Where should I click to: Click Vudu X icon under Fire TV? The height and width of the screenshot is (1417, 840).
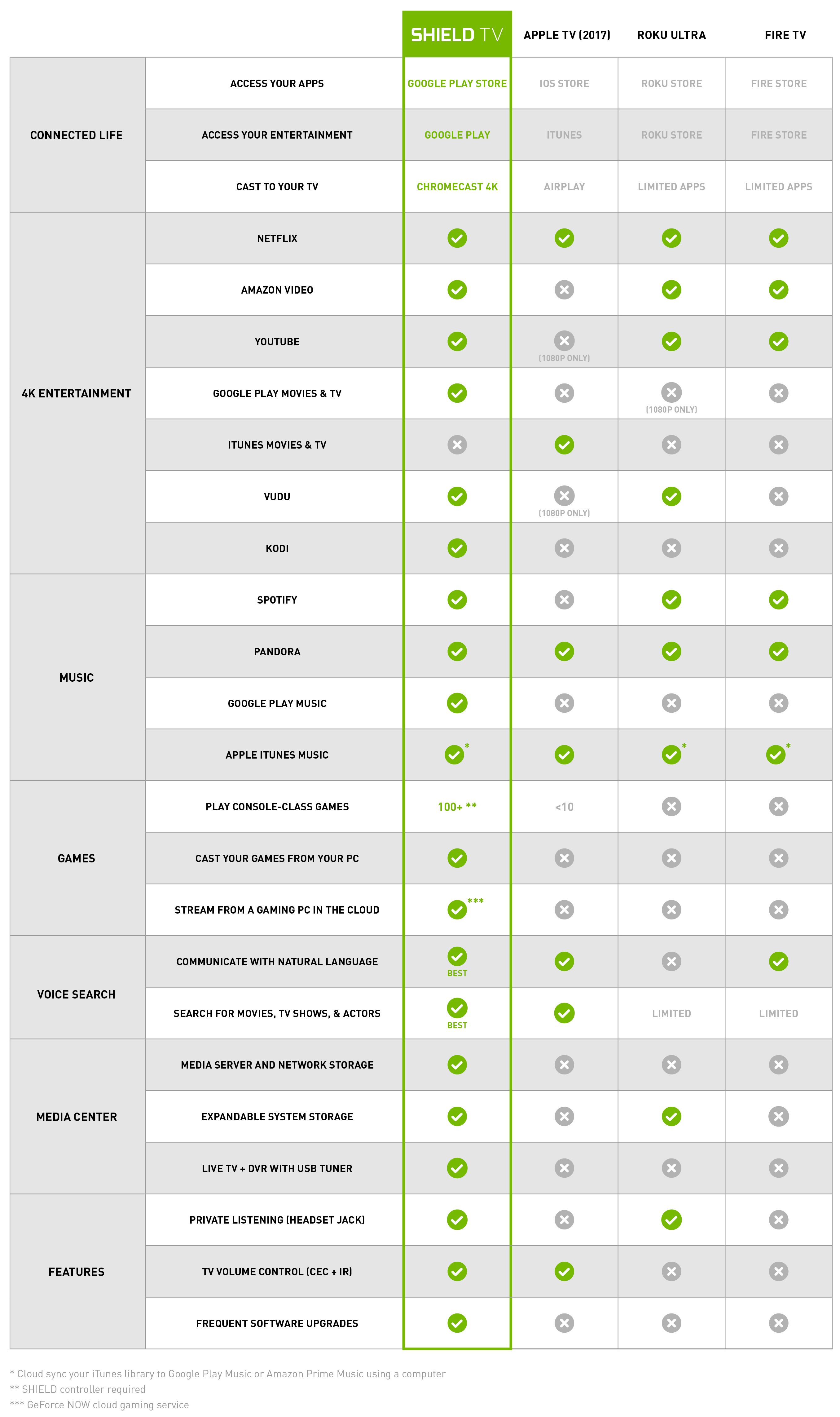click(x=778, y=497)
